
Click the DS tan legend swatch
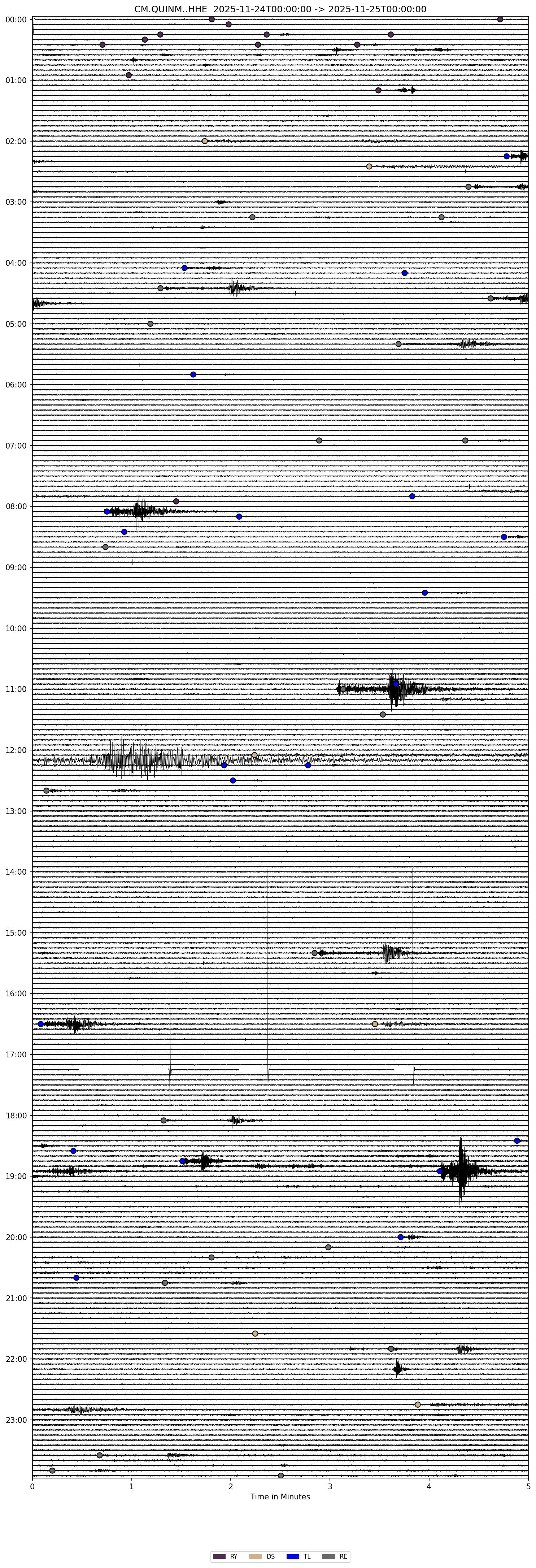click(x=256, y=1556)
